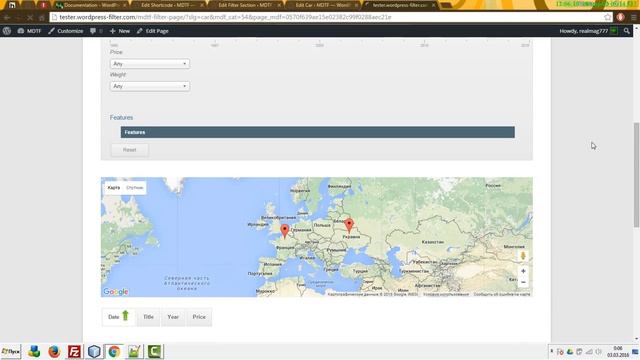Go forward with the browser forward arrow
Image resolution: width=640 pixels, height=360 pixels.
click(18, 18)
